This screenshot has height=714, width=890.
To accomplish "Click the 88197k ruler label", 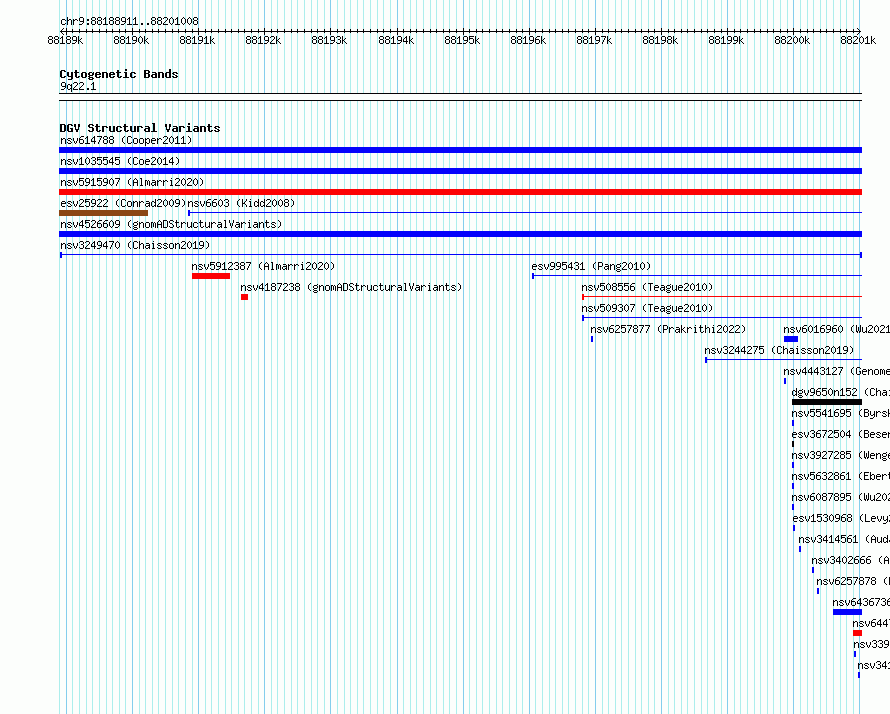I will 594,40.
